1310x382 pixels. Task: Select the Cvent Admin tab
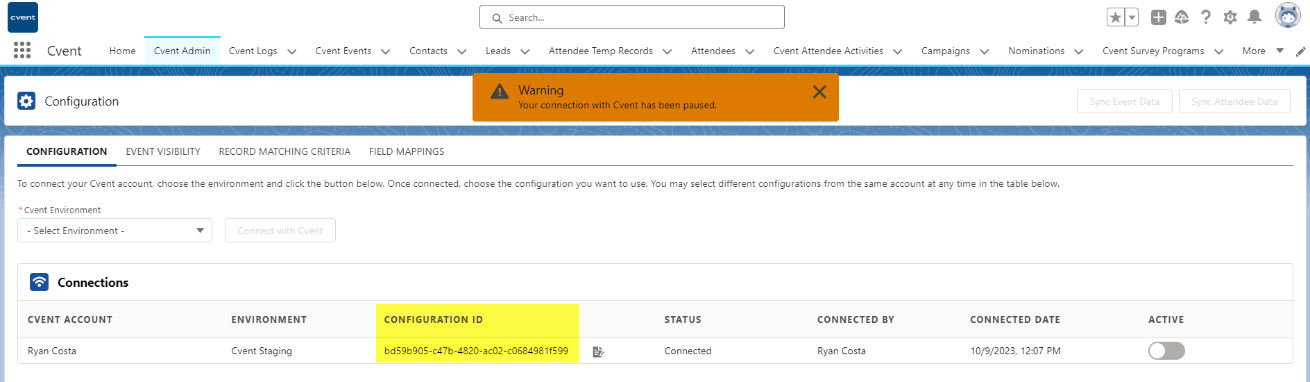point(182,51)
